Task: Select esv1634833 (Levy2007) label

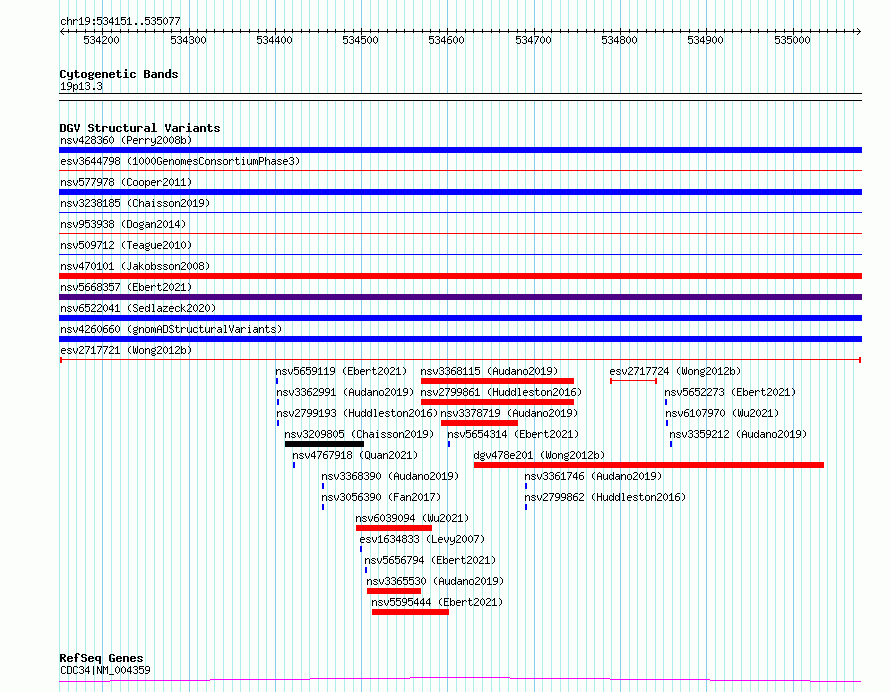Action: tap(422, 539)
